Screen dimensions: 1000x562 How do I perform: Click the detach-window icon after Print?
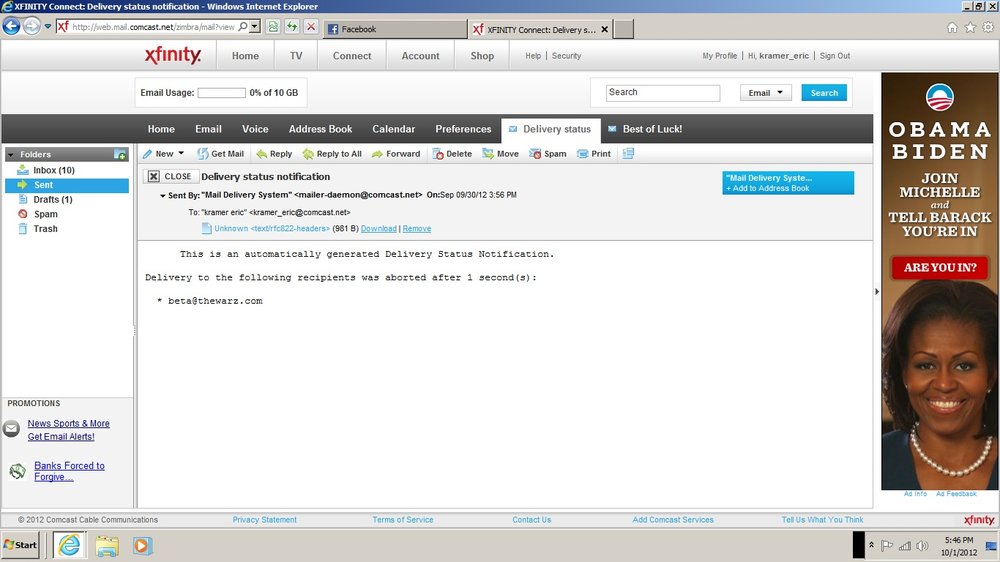click(x=628, y=154)
